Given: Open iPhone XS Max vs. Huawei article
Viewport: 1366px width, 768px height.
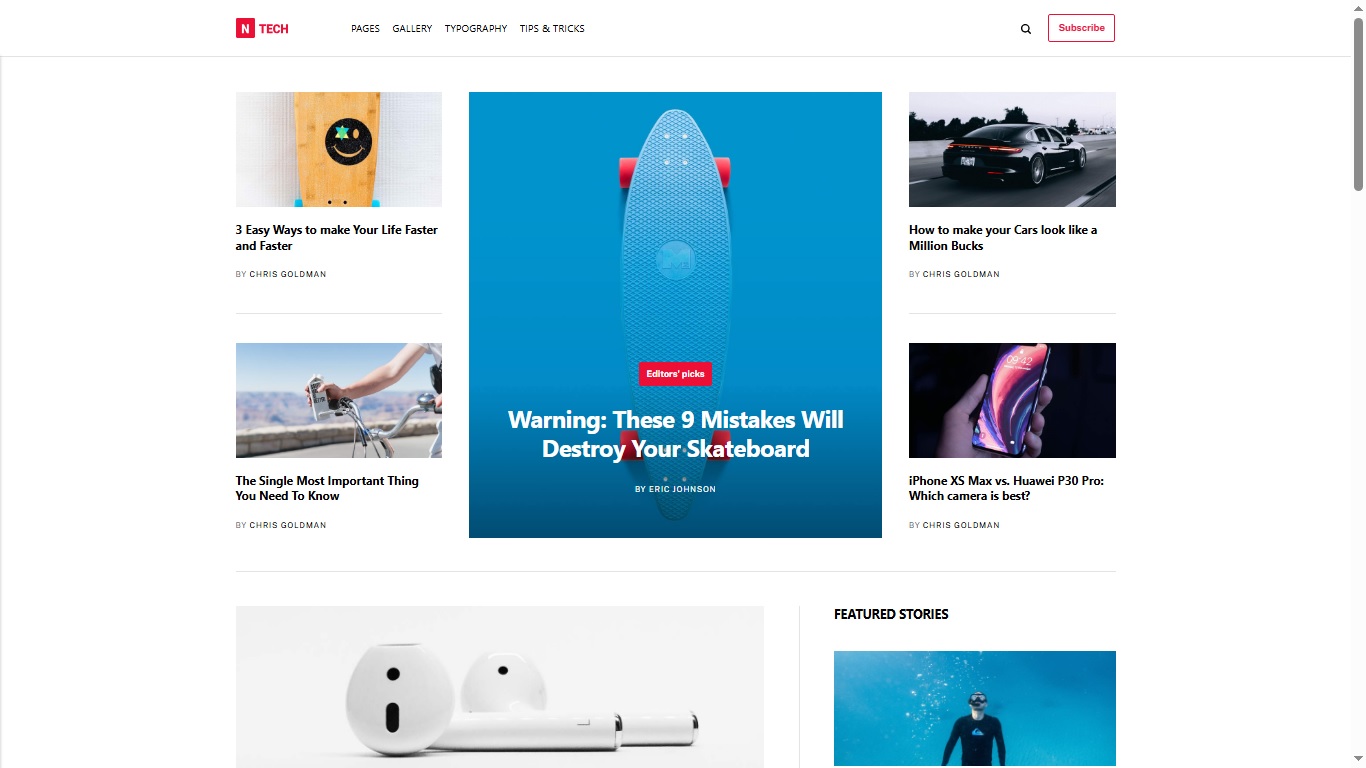Looking at the screenshot, I should [x=1006, y=488].
